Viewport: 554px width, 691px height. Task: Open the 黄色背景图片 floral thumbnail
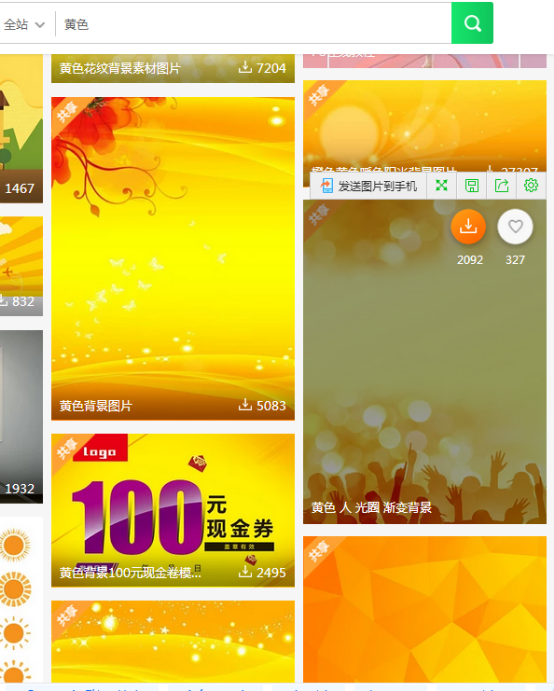click(173, 258)
